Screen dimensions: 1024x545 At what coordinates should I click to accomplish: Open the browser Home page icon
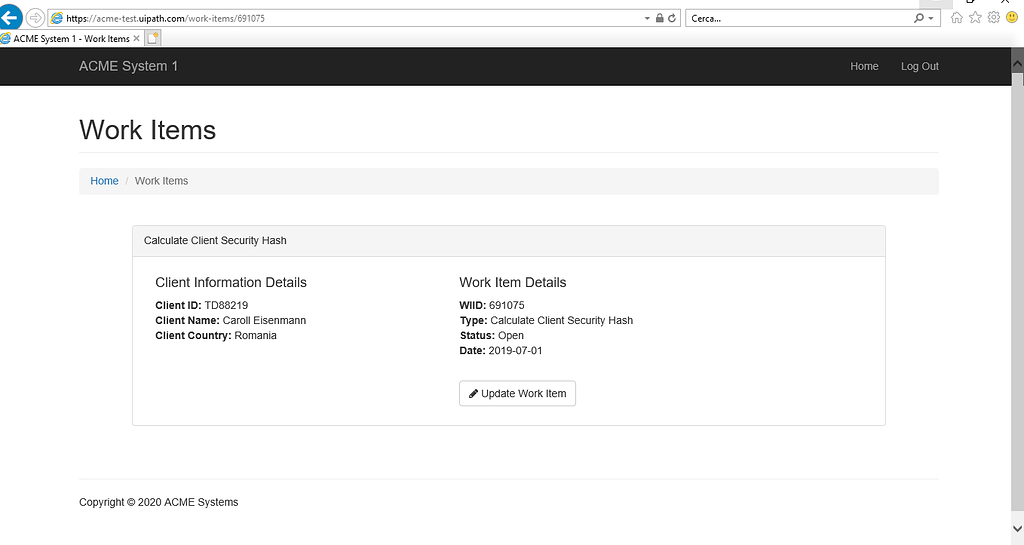957,18
